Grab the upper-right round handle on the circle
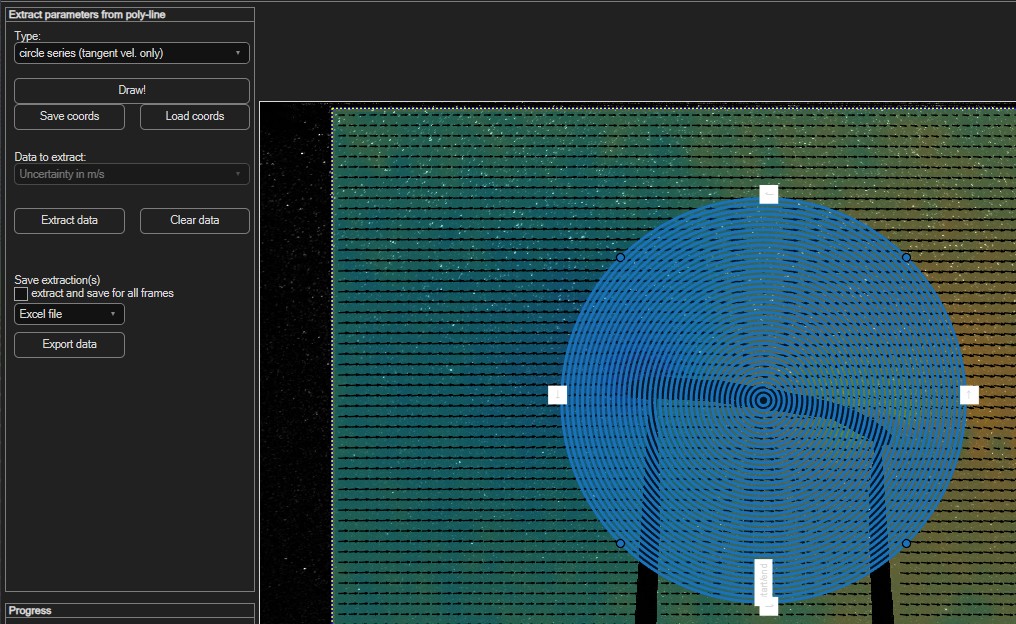1016x624 pixels. click(906, 258)
